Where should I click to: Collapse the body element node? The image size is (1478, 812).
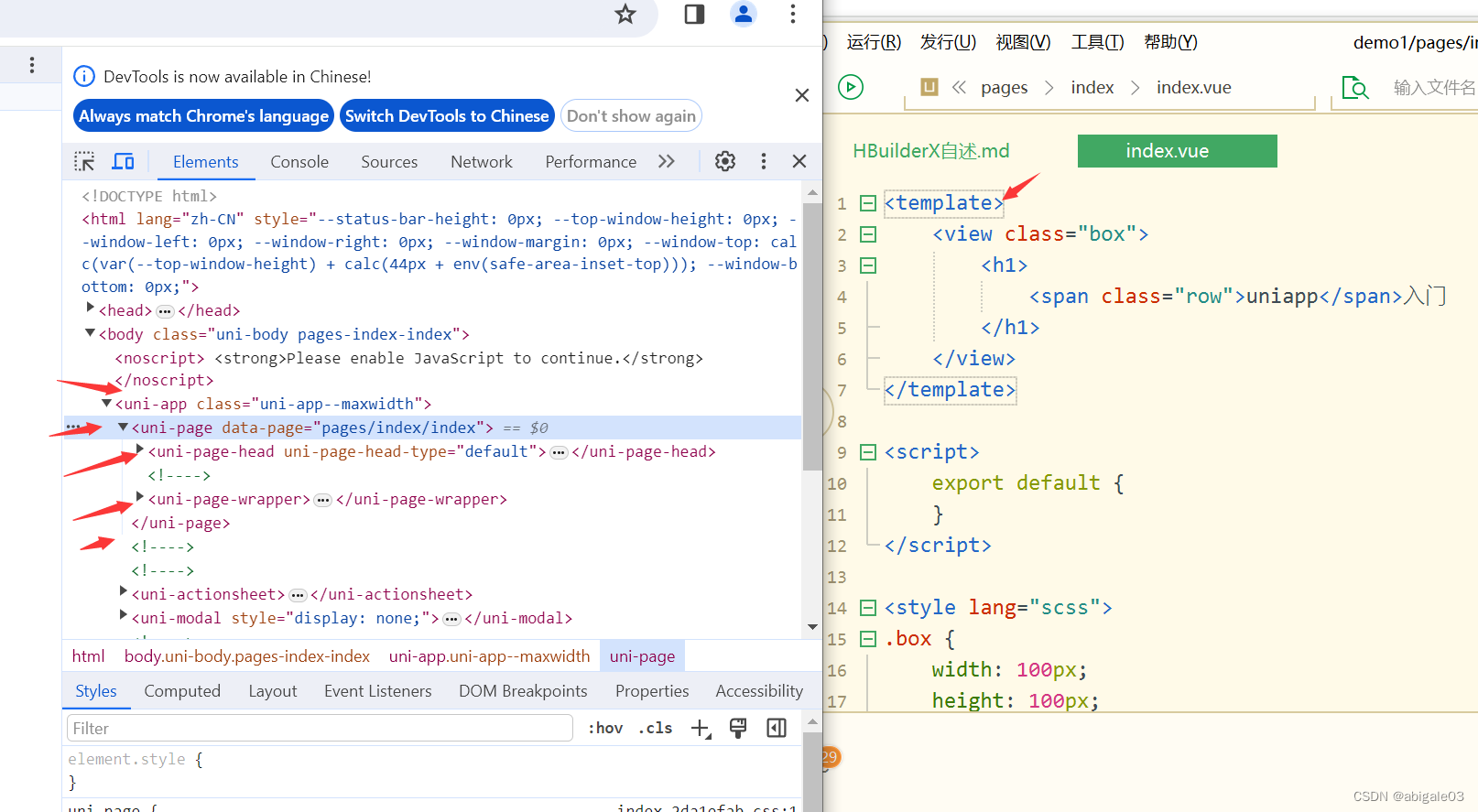pyautogui.click(x=90, y=333)
